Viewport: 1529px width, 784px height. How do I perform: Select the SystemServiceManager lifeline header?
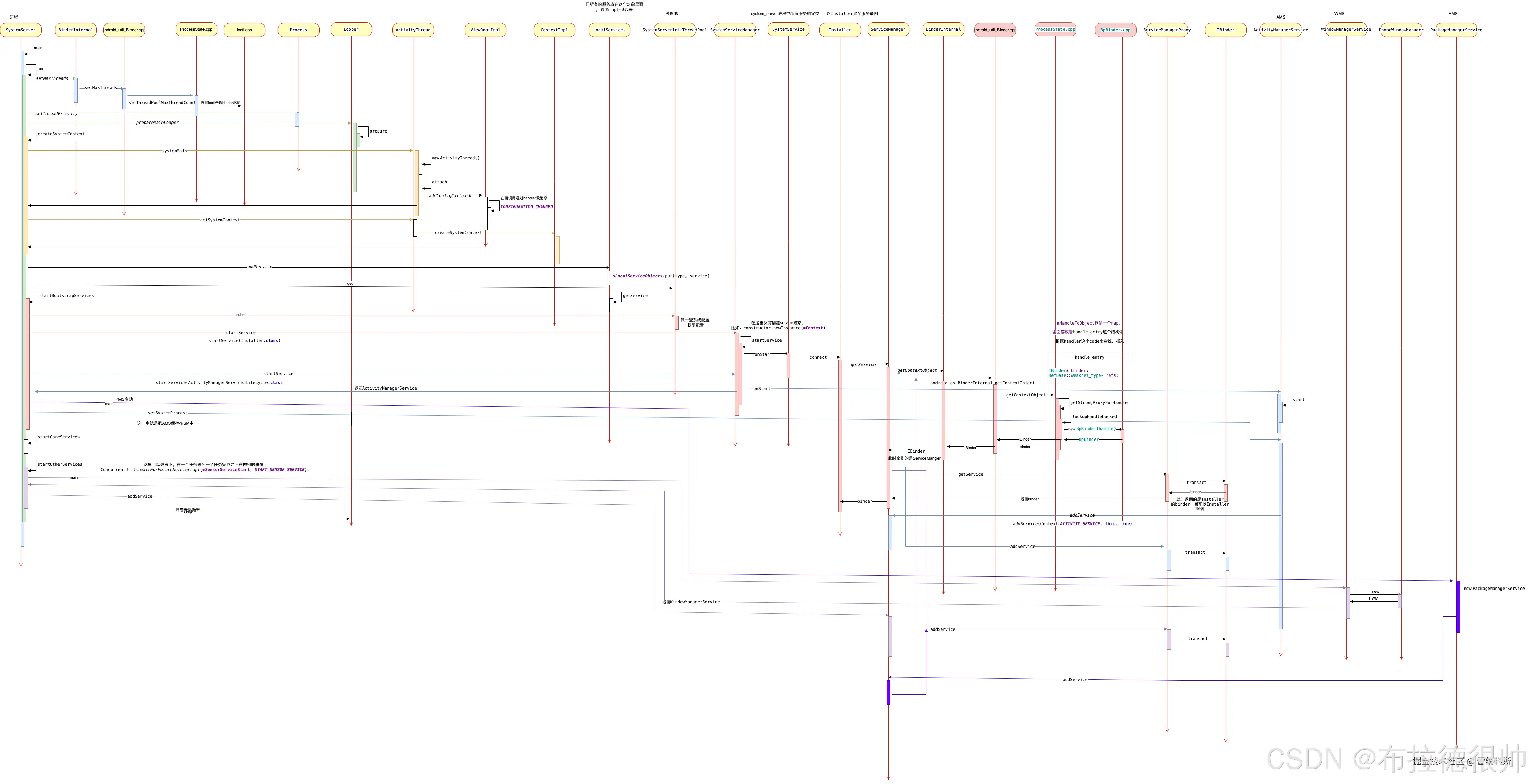pos(735,30)
